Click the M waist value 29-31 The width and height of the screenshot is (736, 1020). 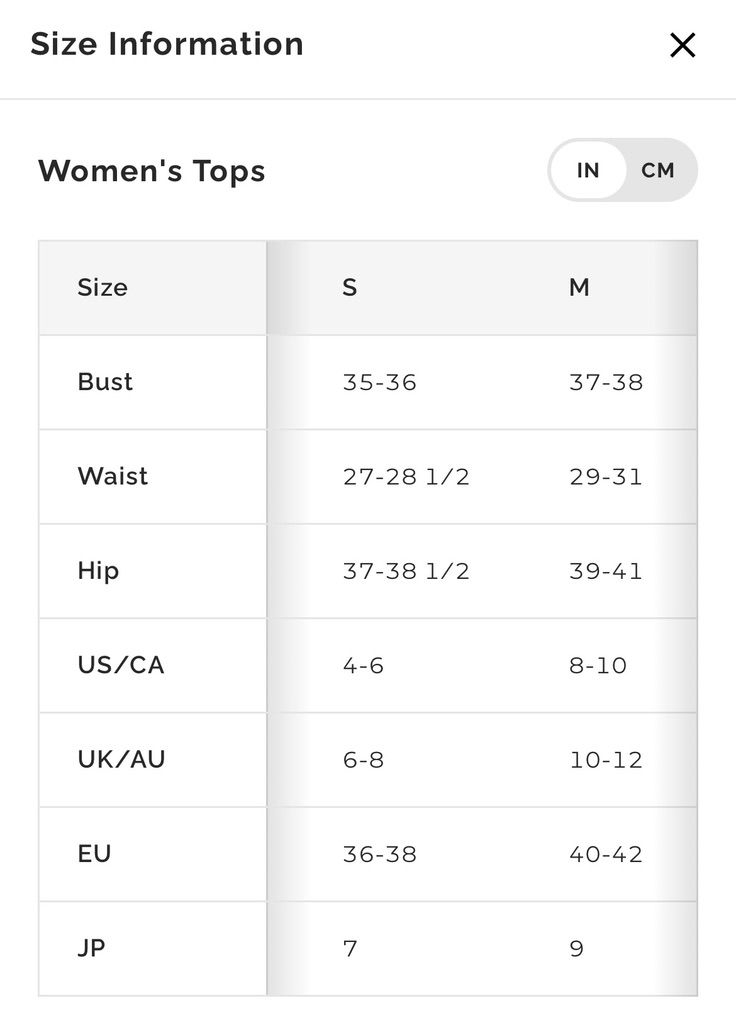pos(605,477)
